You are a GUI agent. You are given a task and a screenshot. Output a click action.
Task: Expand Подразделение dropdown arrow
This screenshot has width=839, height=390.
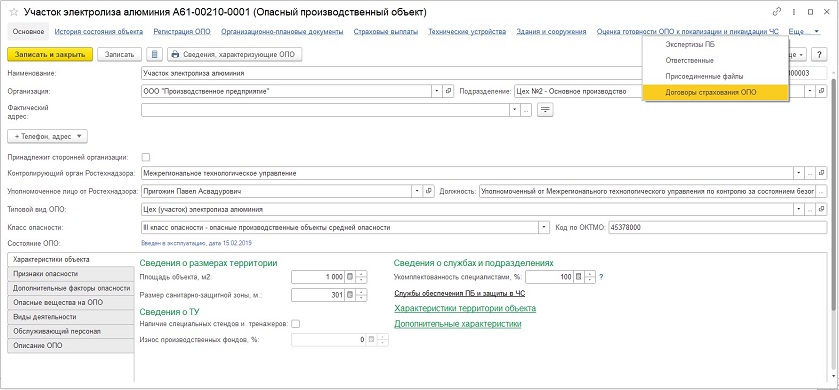(811, 91)
